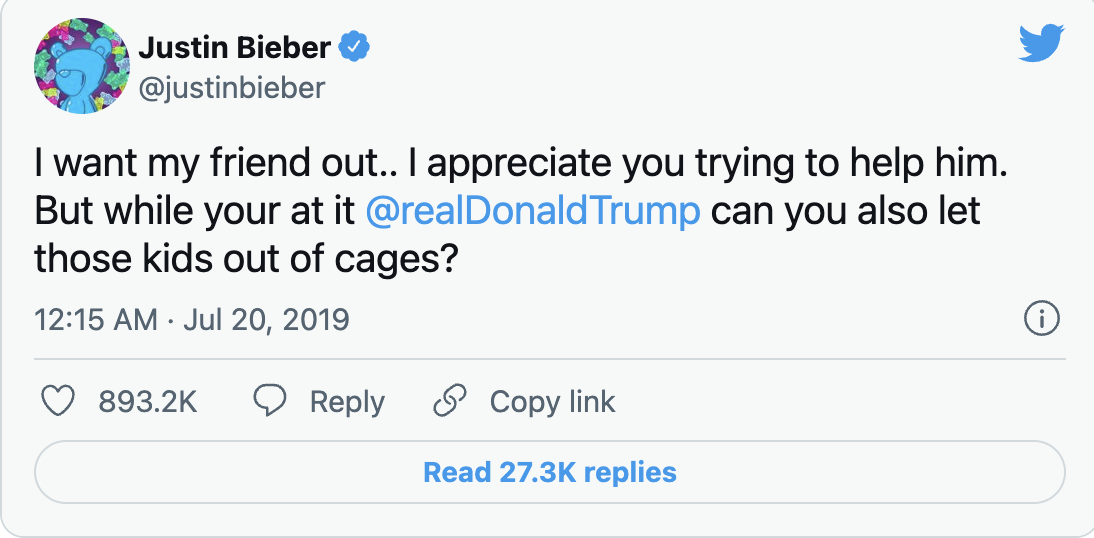Viewport: 1094px width, 538px height.
Task: Click the reply speech bubble icon
Action: (x=270, y=402)
